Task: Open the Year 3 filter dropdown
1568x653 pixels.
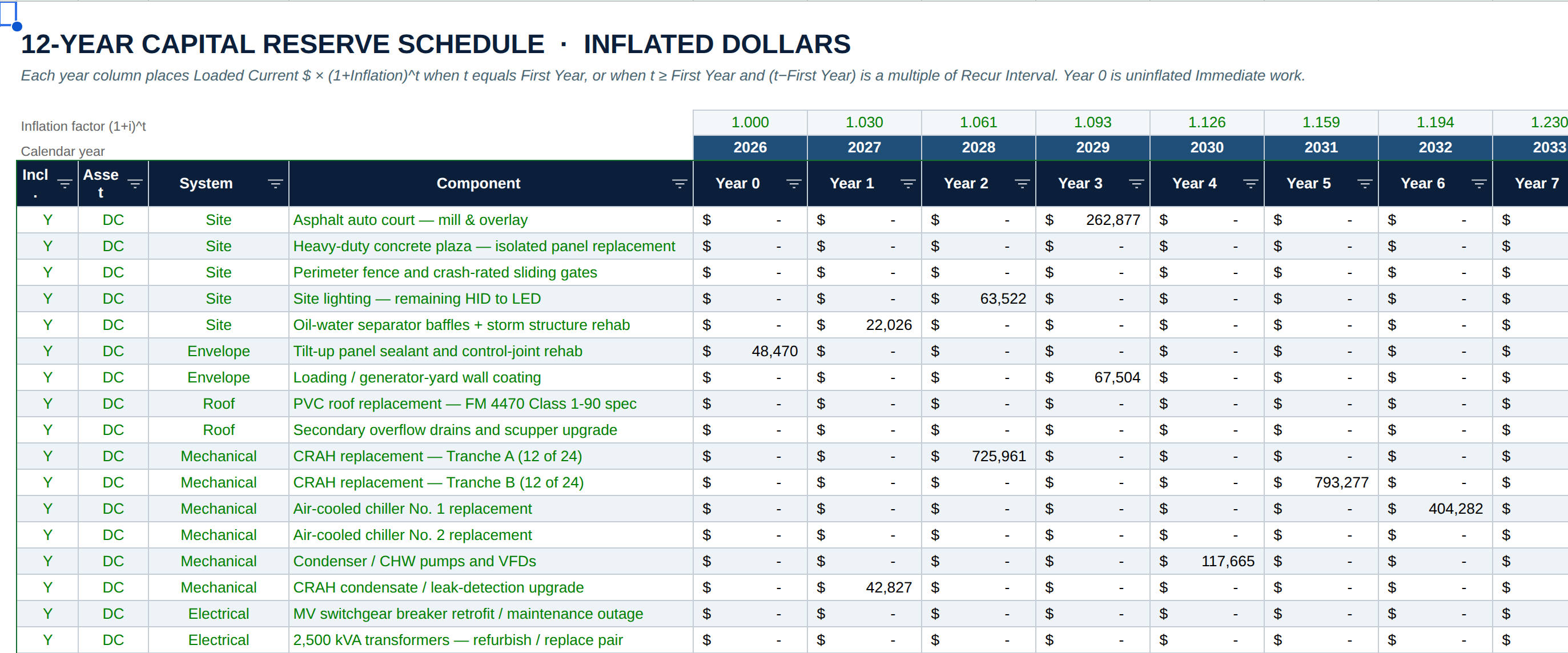Action: click(x=1136, y=183)
